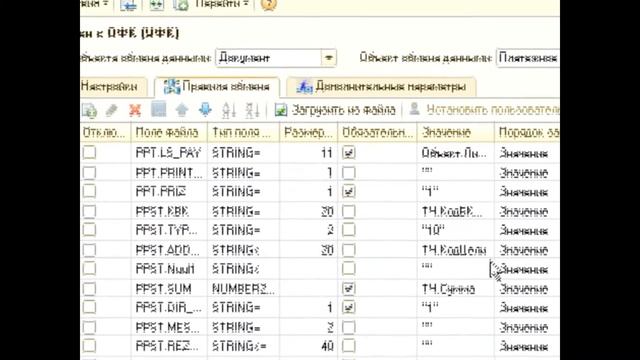Check required box for PPST.Null row
The width and height of the screenshot is (640, 360).
pyautogui.click(x=349, y=269)
